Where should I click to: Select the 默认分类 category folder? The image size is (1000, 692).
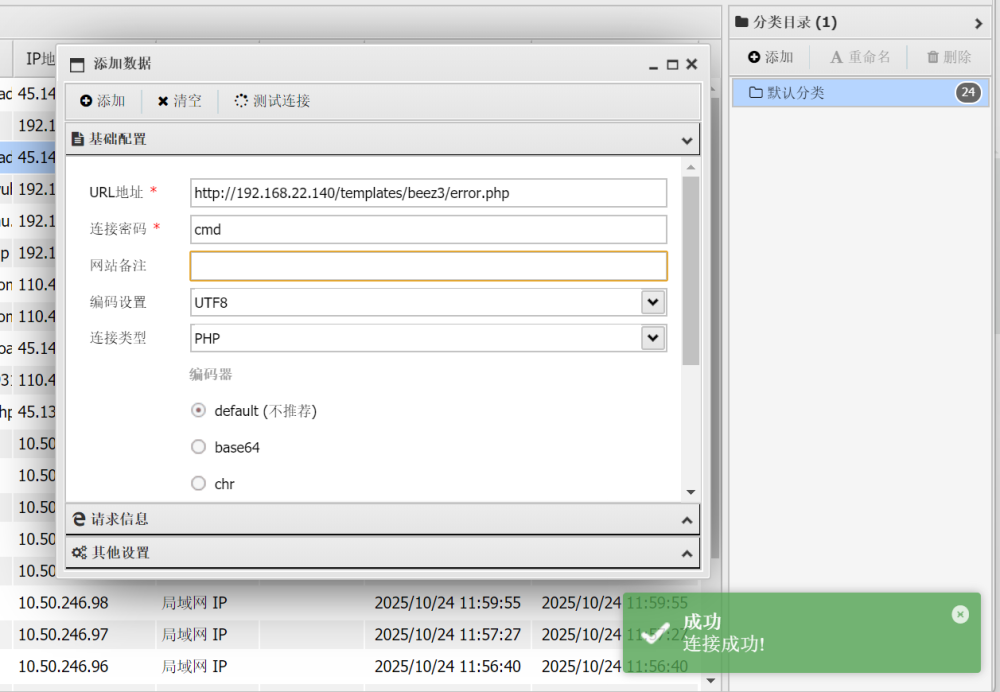tap(795, 93)
